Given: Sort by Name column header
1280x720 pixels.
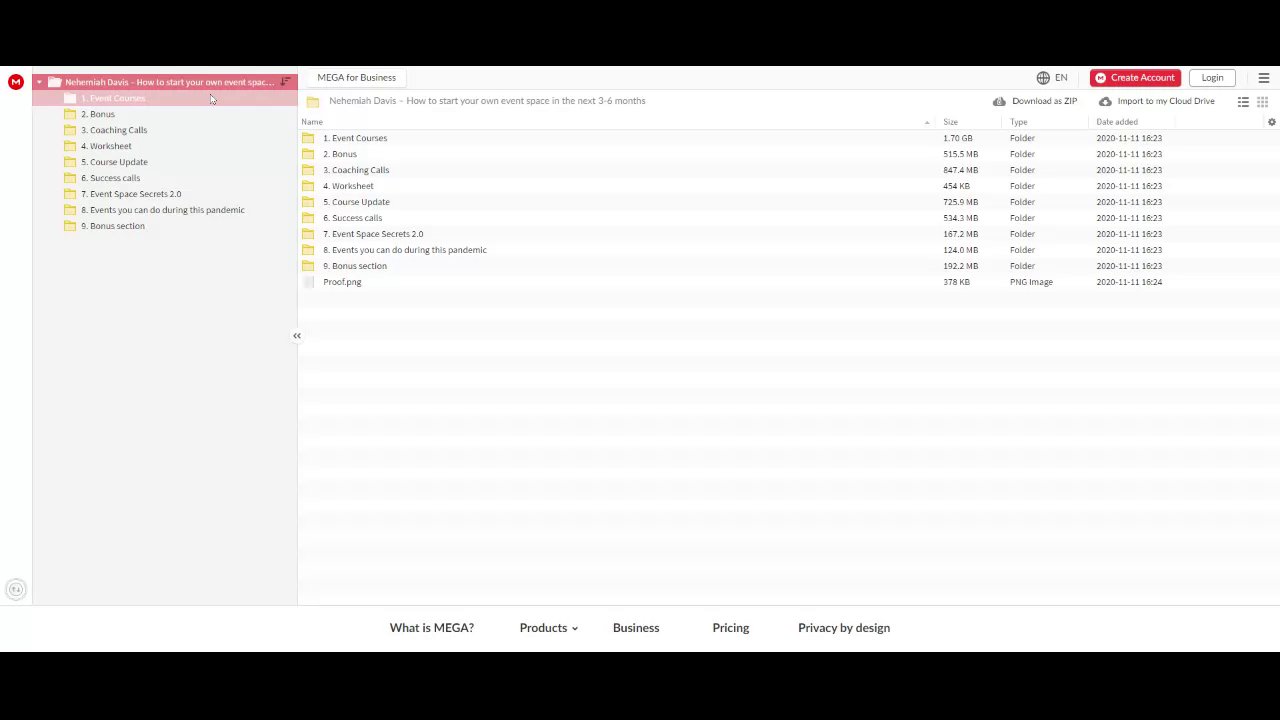Looking at the screenshot, I should coord(312,122).
